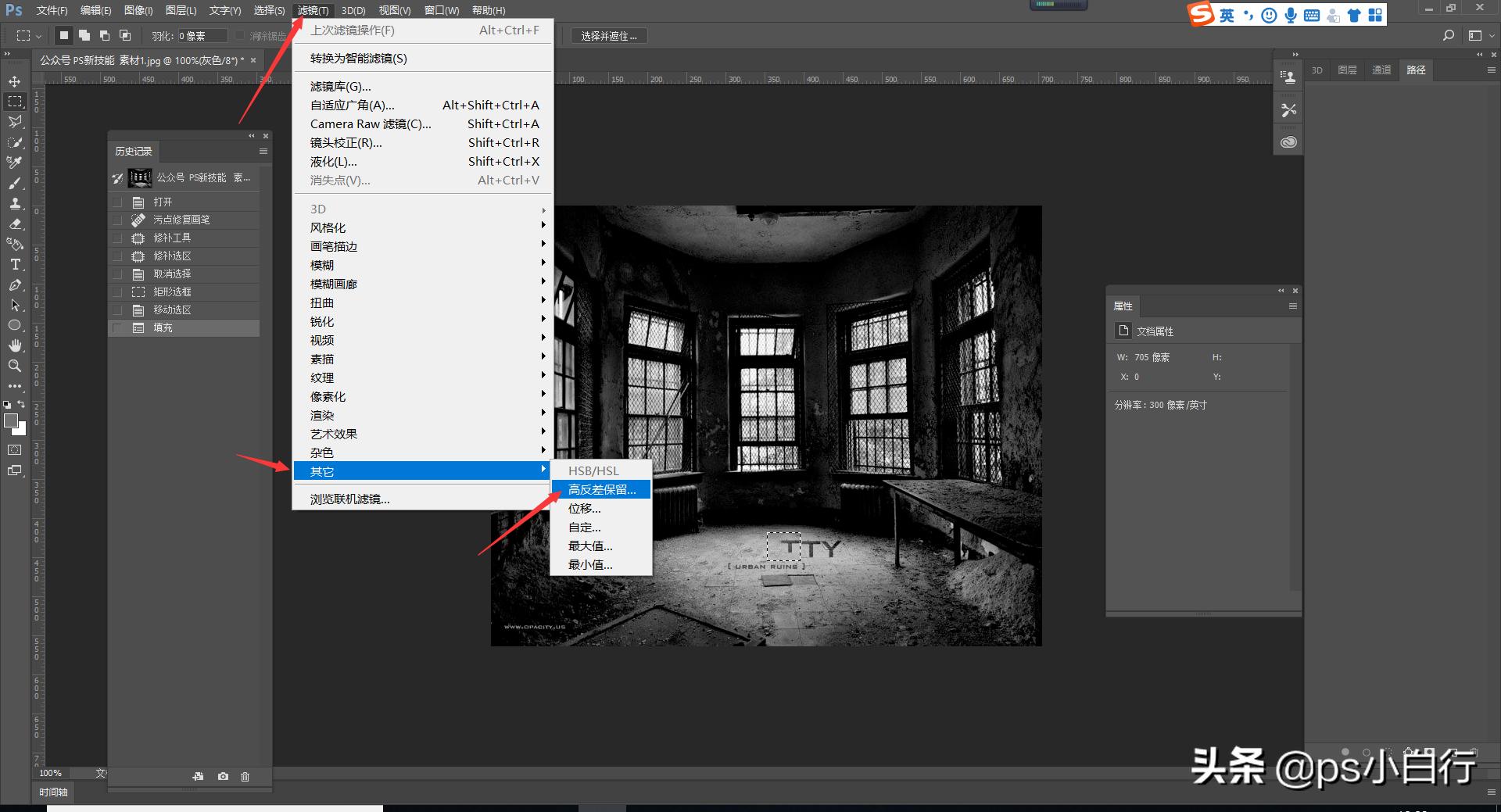
Task: Select the Pen tool
Action: coord(15,284)
